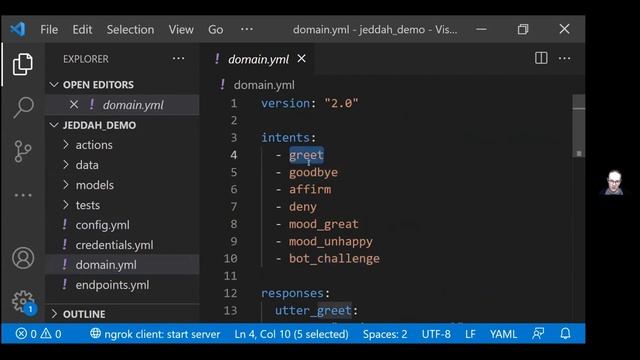Open the File menu
Image resolution: width=640 pixels, height=360 pixels.
coord(49,29)
